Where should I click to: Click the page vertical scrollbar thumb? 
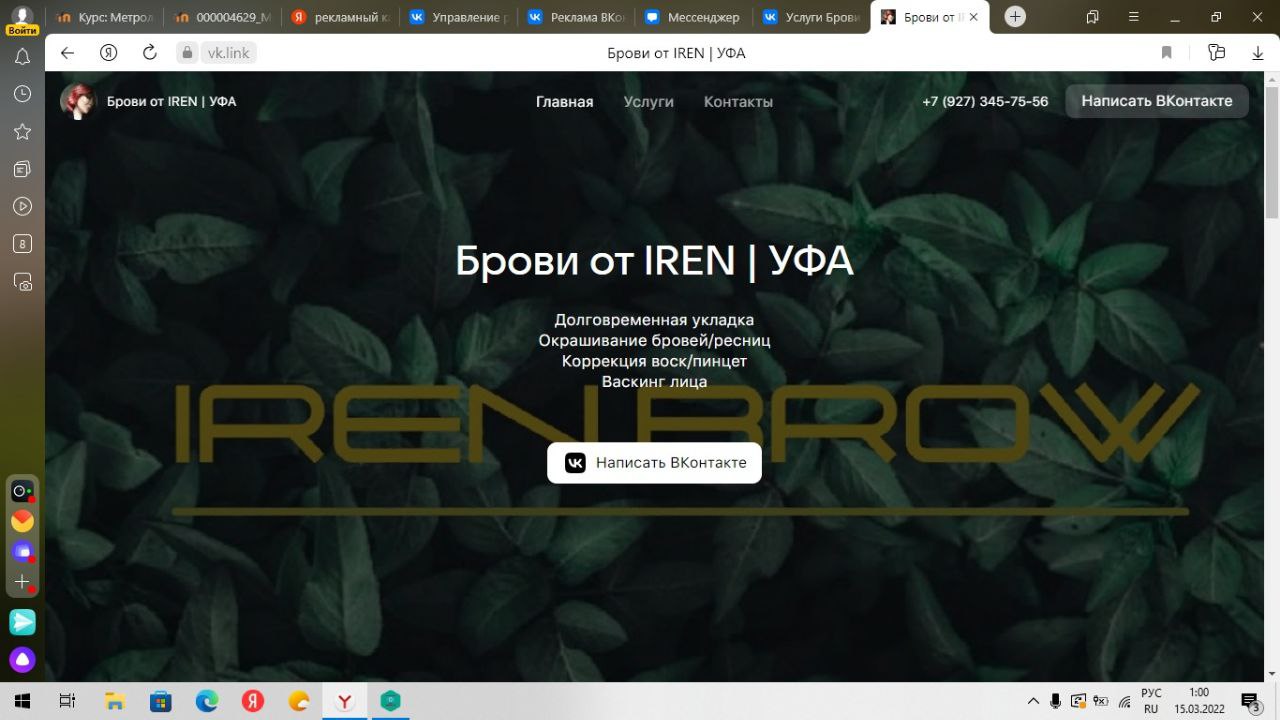[x=1272, y=152]
